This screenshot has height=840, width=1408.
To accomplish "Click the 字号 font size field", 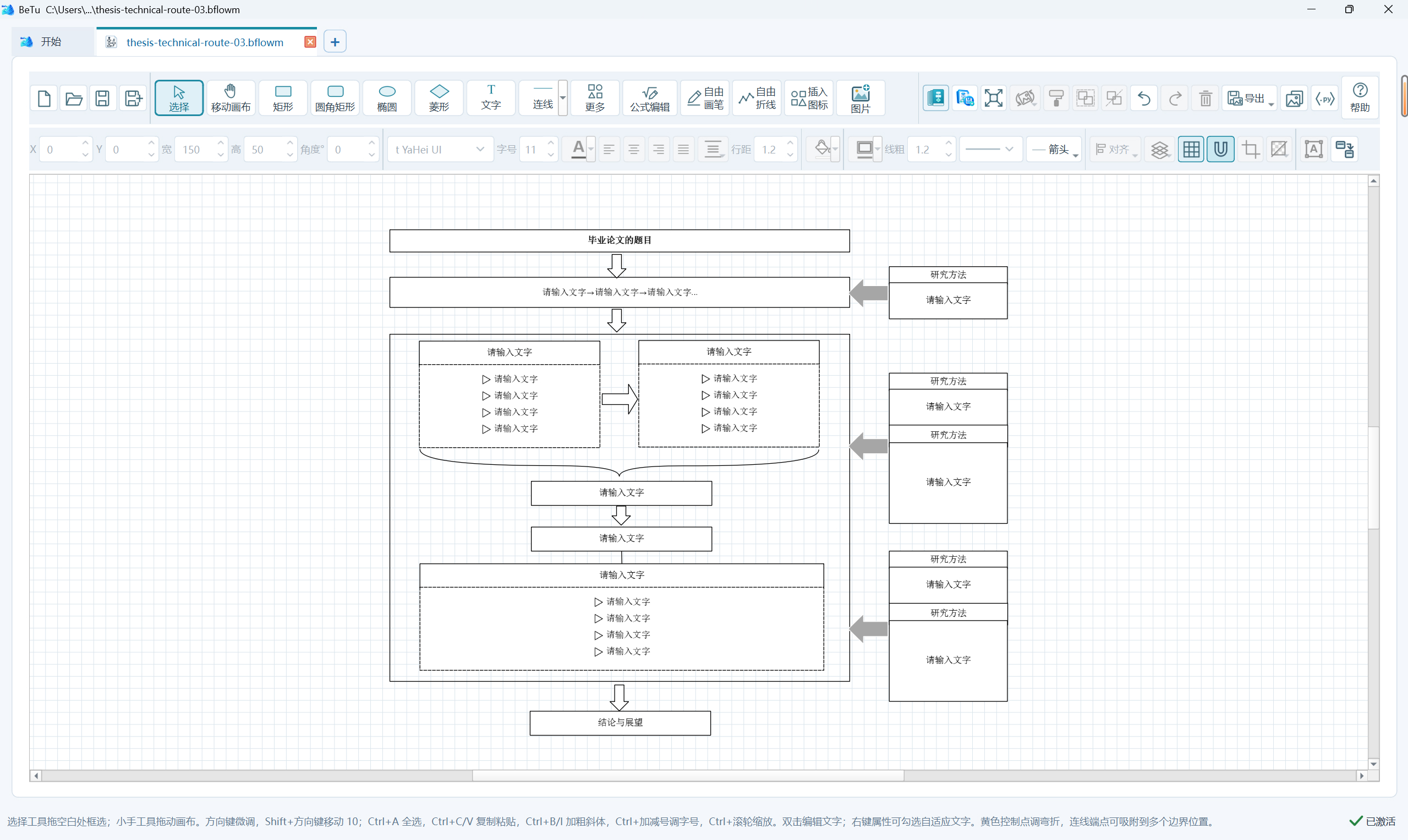I will click(x=538, y=150).
